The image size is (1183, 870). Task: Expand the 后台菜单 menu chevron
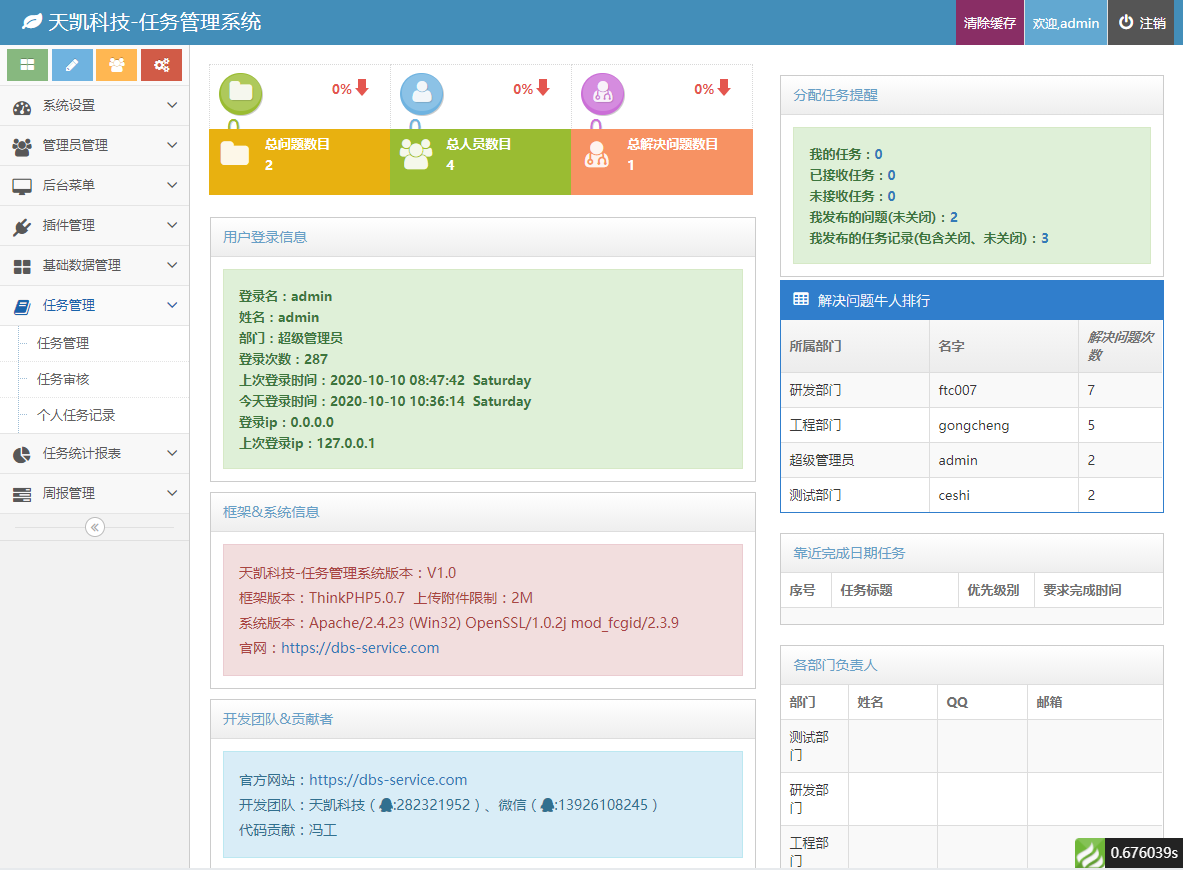172,185
